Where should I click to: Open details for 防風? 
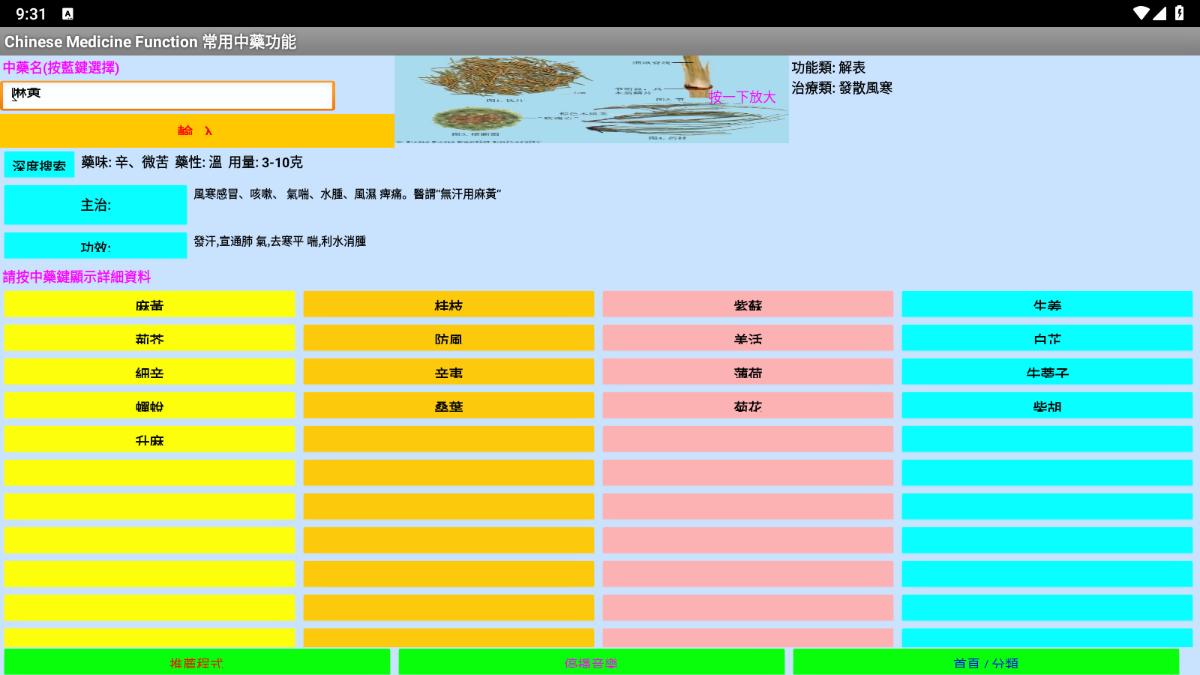point(449,338)
